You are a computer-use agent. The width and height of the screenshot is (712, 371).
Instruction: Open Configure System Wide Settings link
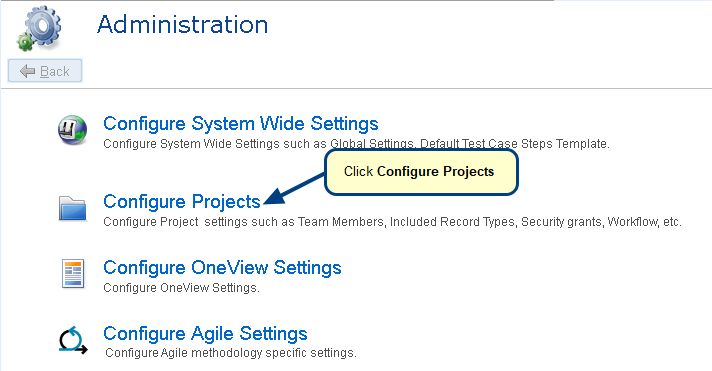point(241,124)
